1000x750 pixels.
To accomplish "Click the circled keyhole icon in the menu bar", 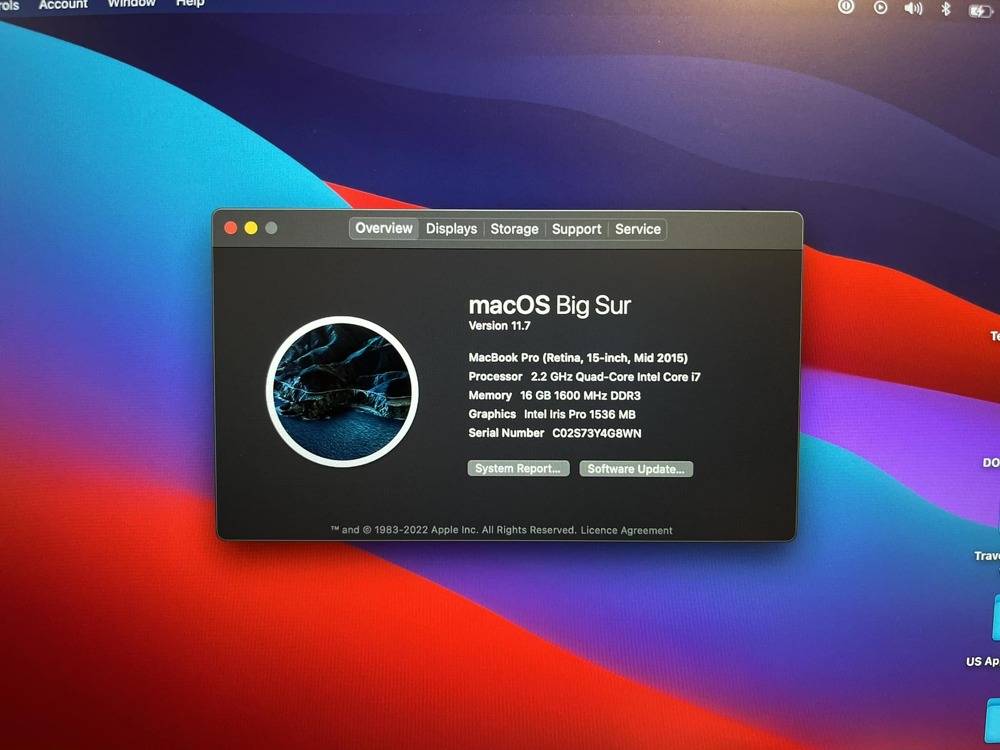I will click(846, 7).
